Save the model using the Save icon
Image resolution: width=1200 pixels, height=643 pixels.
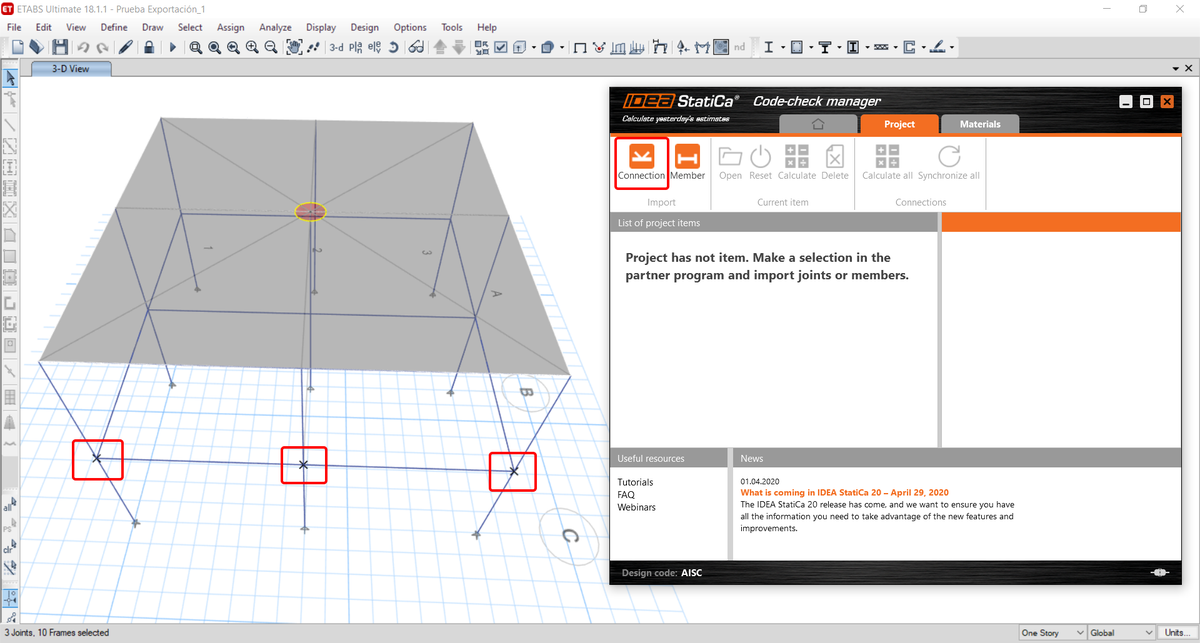(60, 47)
